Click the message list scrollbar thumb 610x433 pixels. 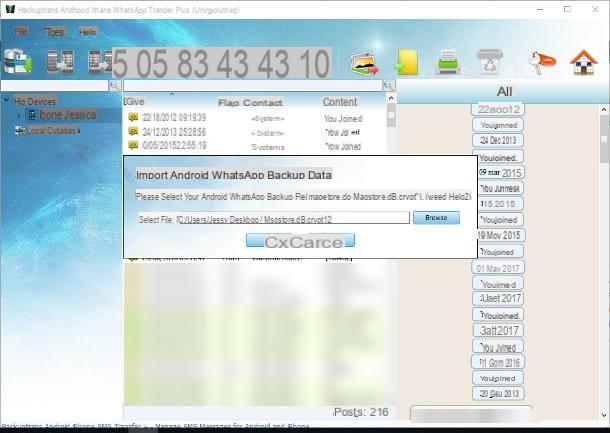391,116
